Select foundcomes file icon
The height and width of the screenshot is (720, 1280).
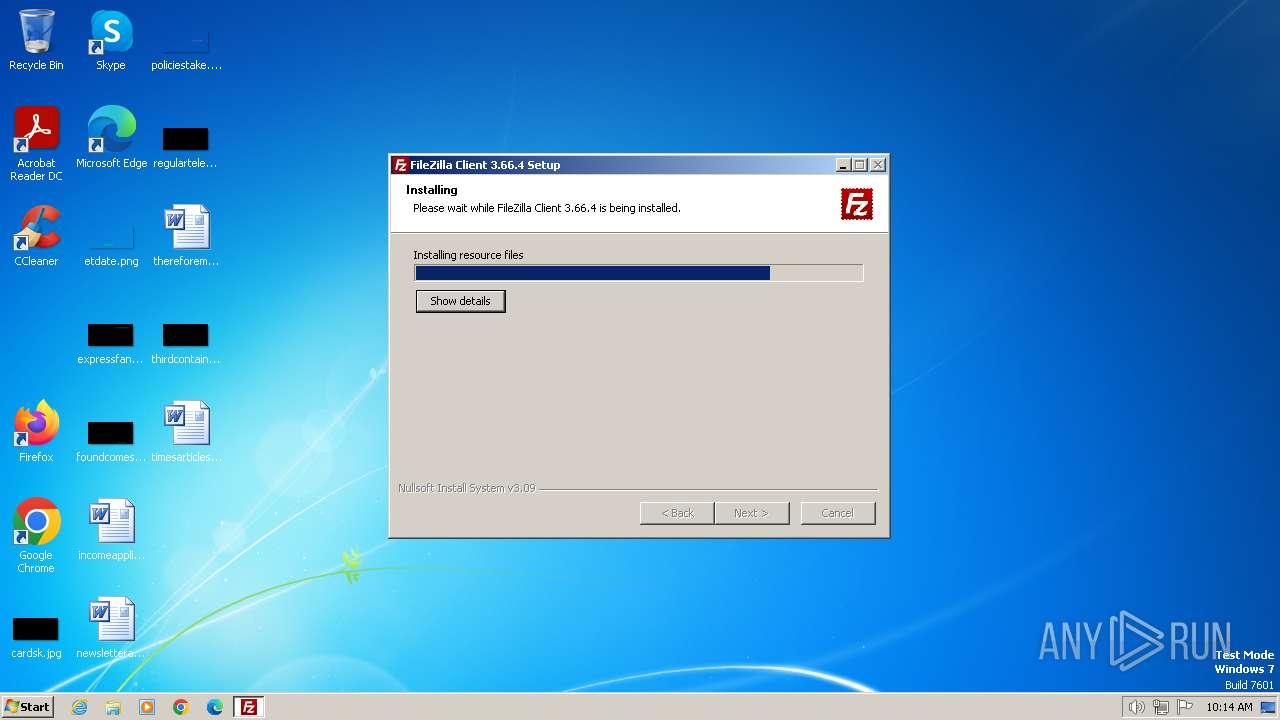point(110,441)
